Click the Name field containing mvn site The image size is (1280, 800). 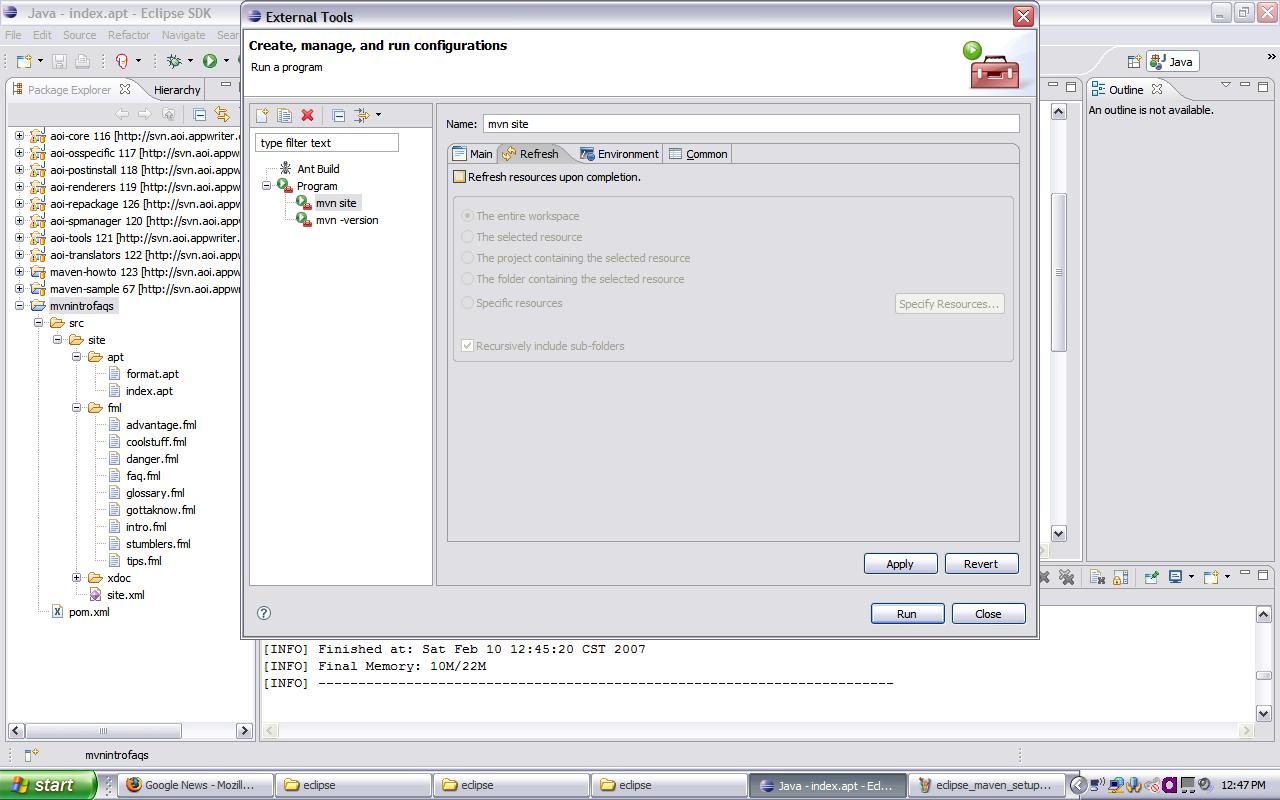pyautogui.click(x=750, y=124)
